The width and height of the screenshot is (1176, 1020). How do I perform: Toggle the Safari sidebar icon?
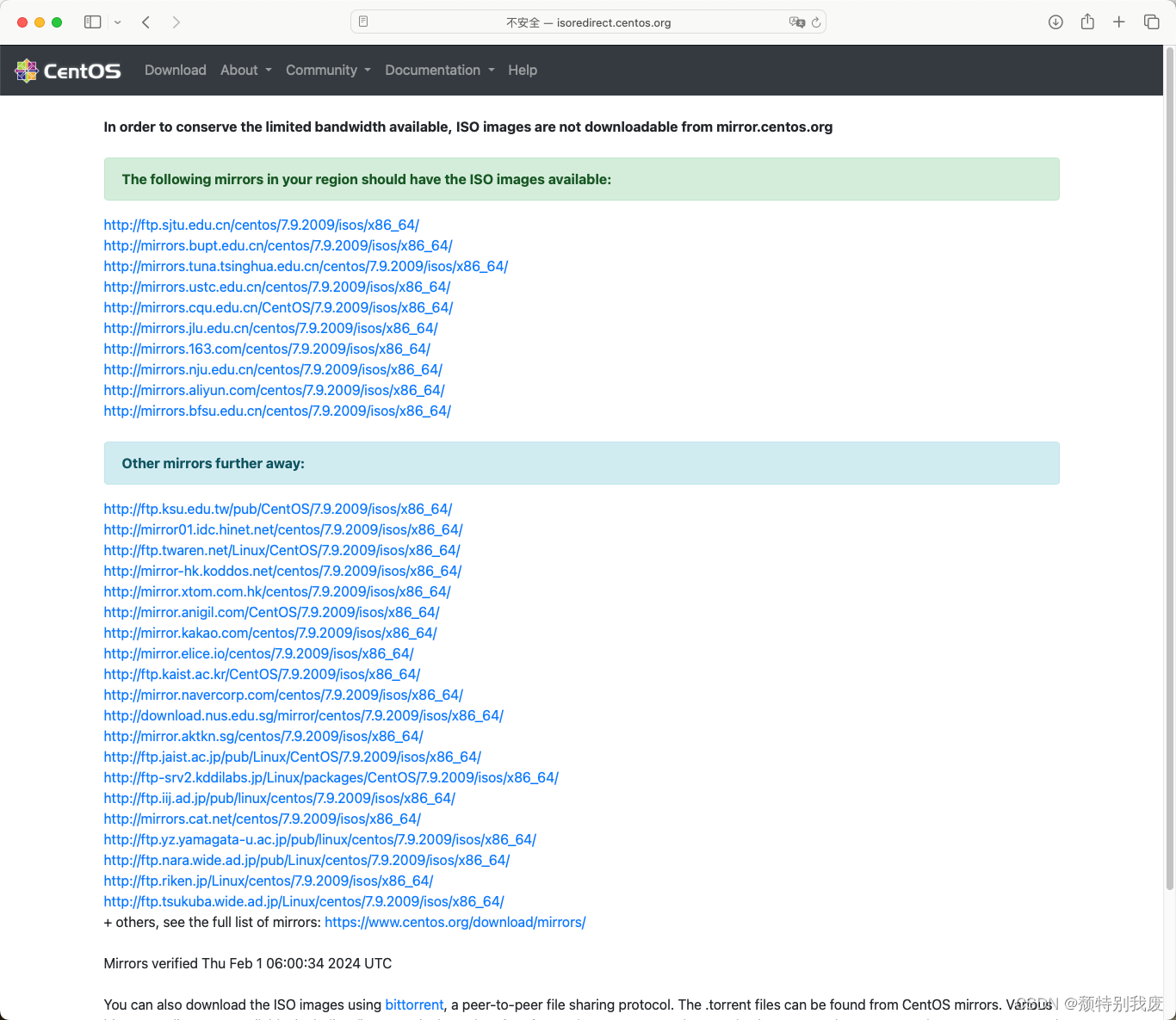pos(92,22)
